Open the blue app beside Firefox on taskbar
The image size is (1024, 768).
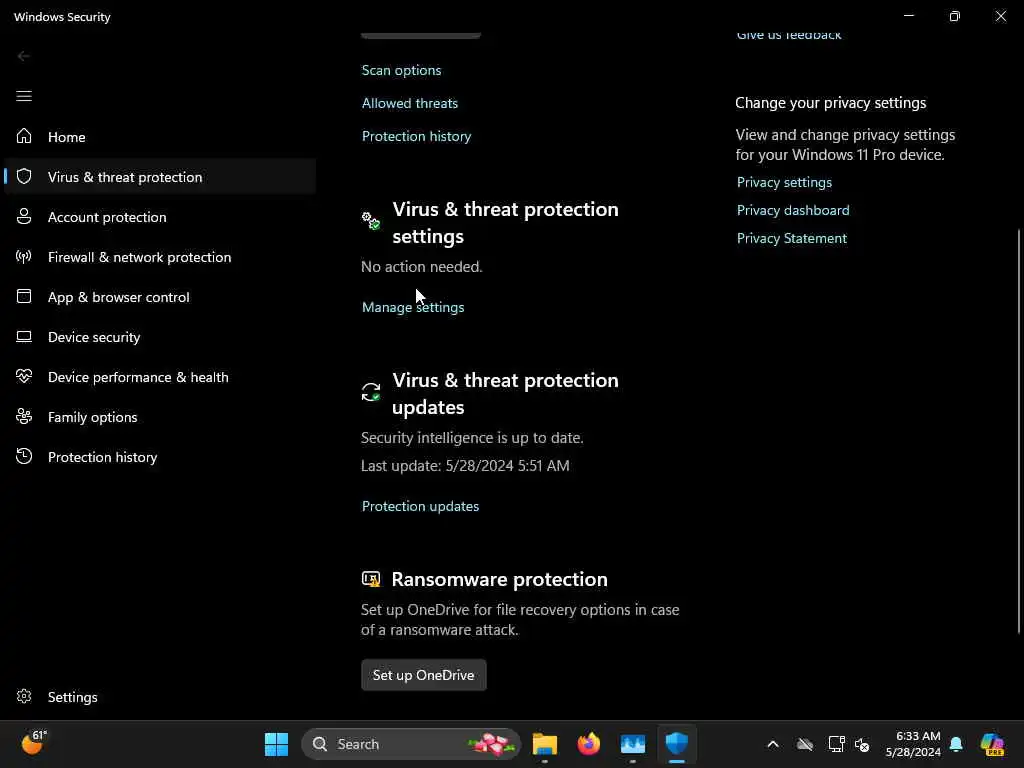click(x=632, y=744)
